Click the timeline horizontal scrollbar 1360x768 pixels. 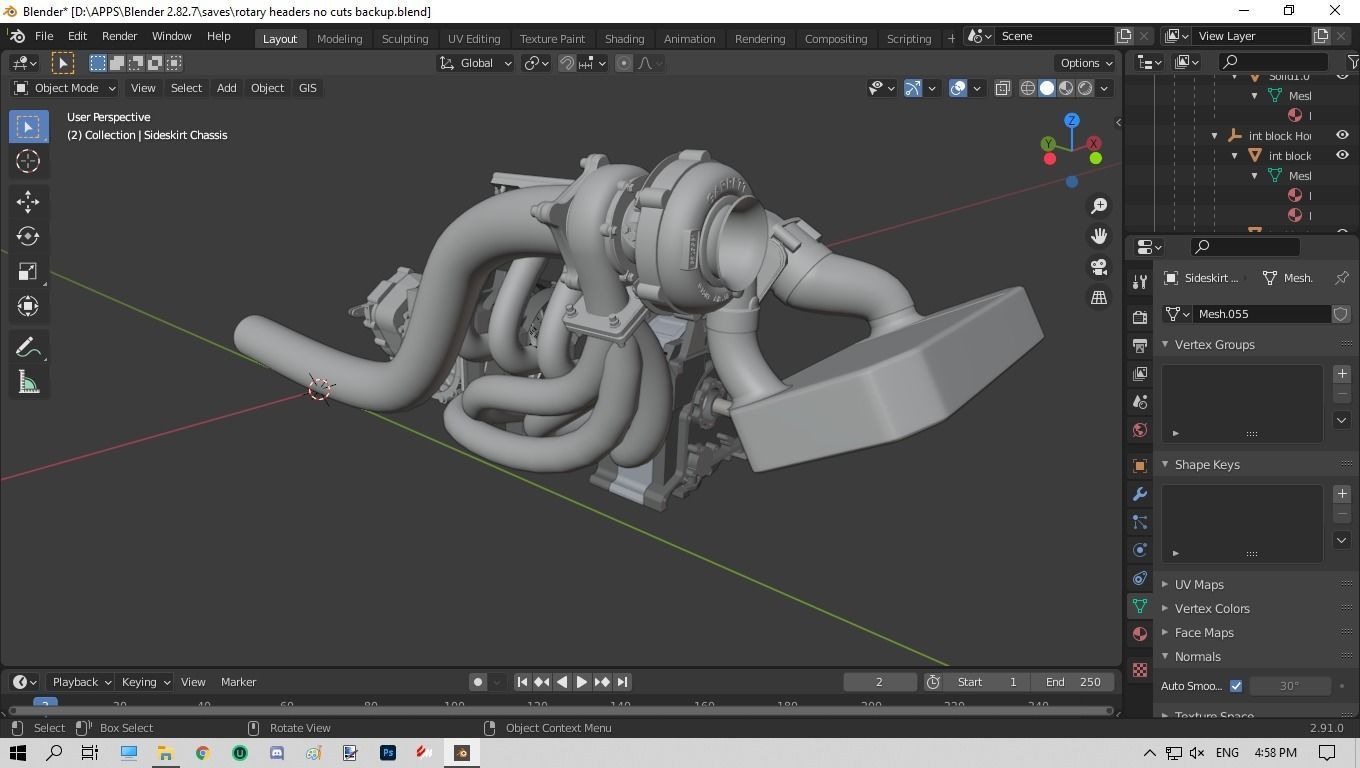click(561, 711)
